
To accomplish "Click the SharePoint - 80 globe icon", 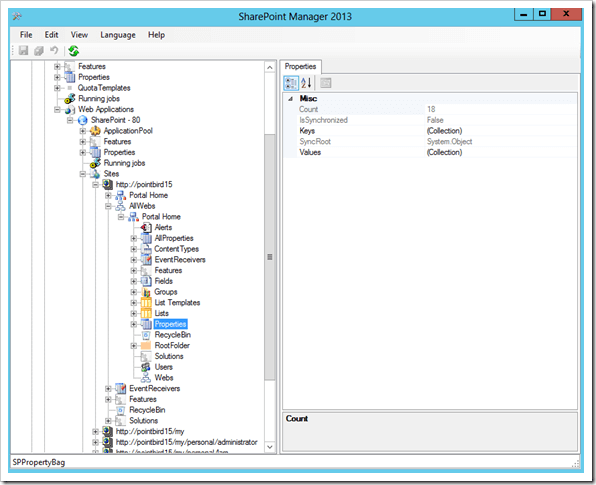I will [82, 120].
